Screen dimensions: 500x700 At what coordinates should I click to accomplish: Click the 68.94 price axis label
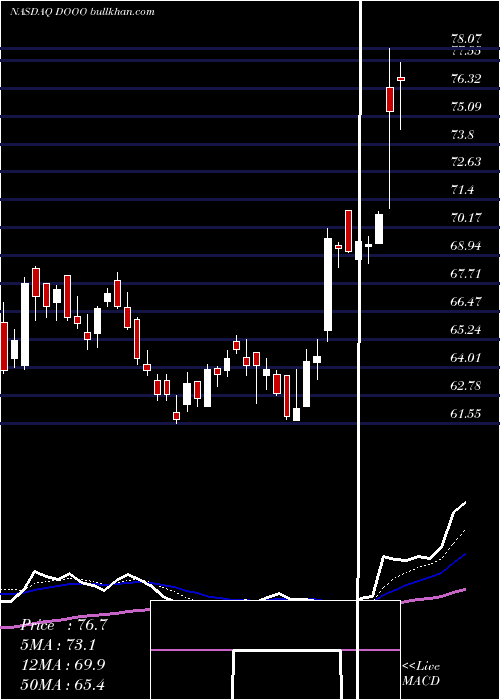[x=466, y=246]
